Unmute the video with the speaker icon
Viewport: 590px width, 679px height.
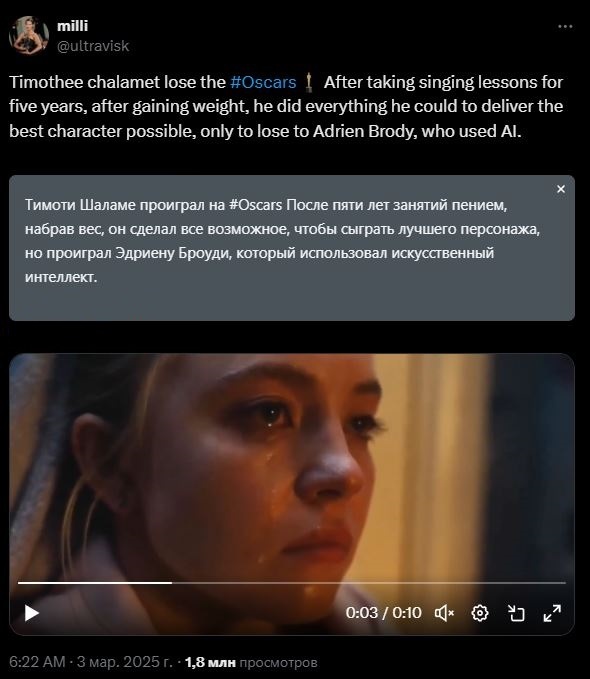click(444, 613)
